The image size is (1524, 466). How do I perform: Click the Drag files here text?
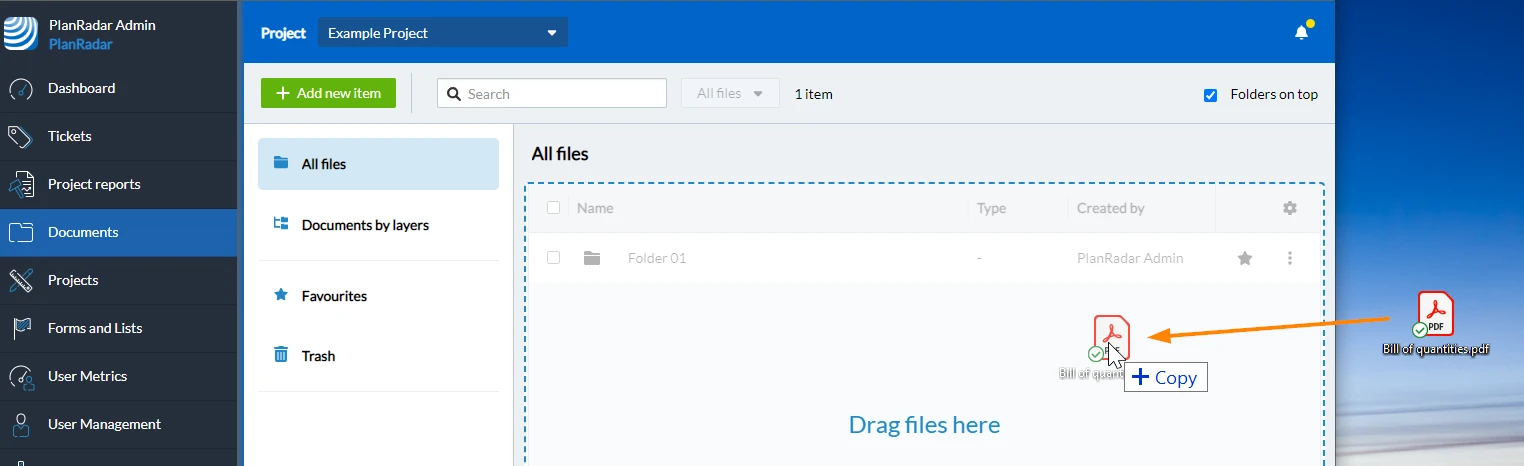coord(924,424)
